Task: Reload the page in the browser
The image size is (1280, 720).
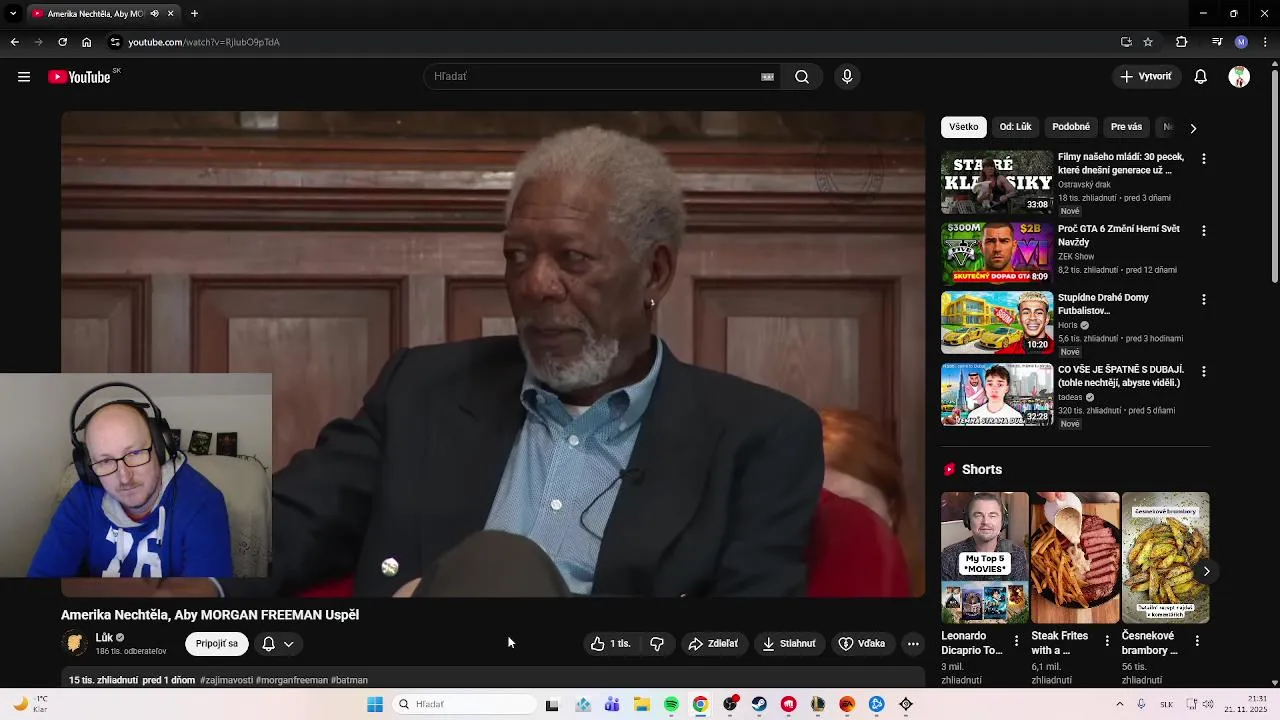Action: pyautogui.click(x=62, y=42)
